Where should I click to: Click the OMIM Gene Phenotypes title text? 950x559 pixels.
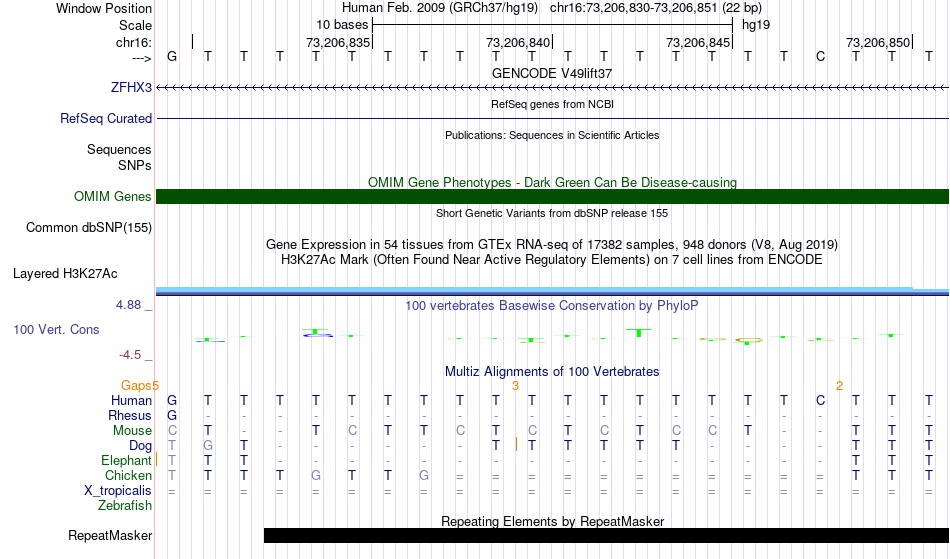pos(552,182)
